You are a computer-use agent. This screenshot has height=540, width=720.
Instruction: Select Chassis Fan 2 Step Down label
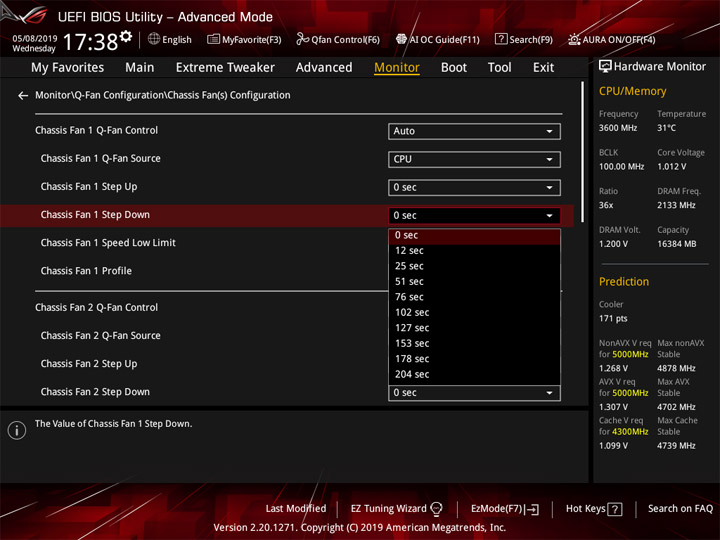pos(95,392)
